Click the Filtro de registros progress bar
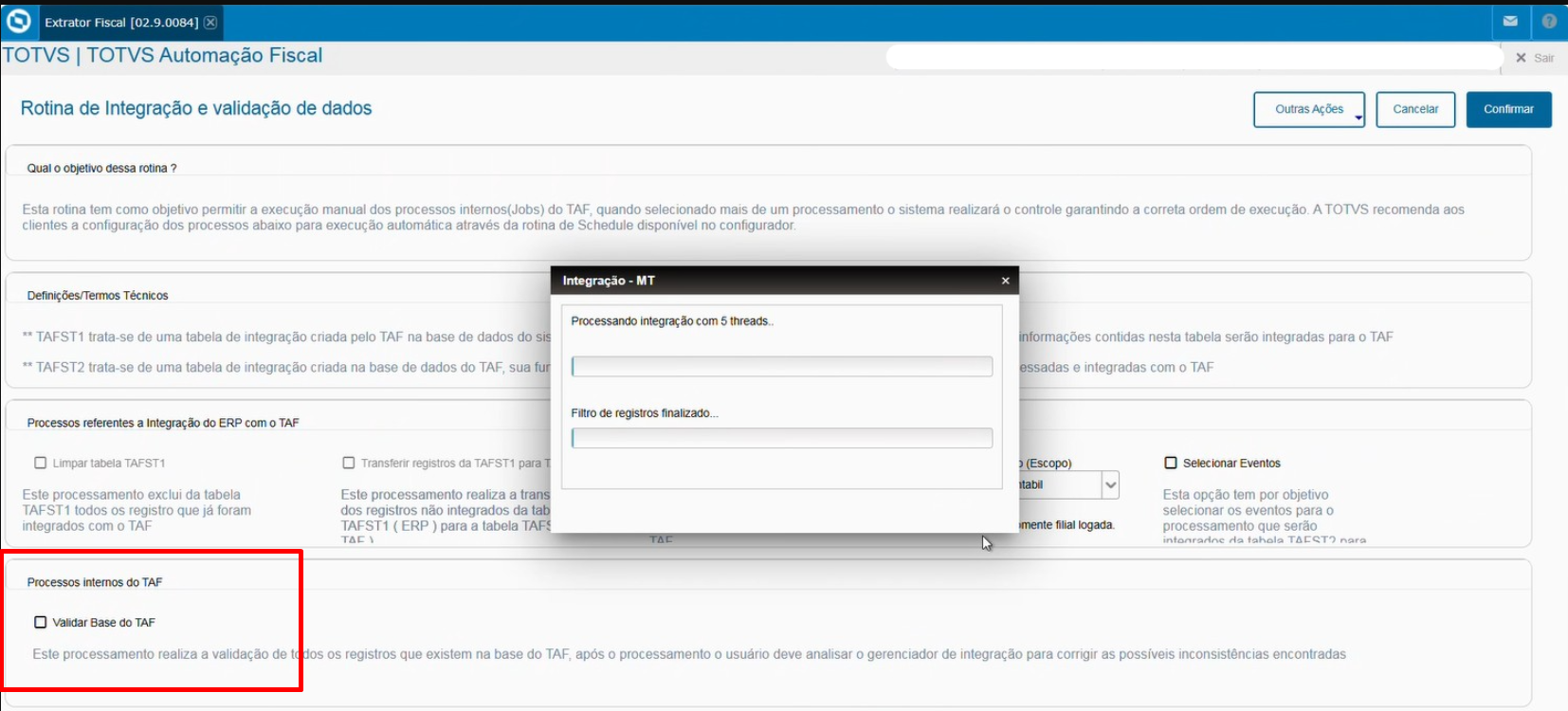This screenshot has height=711, width=1568. click(782, 438)
